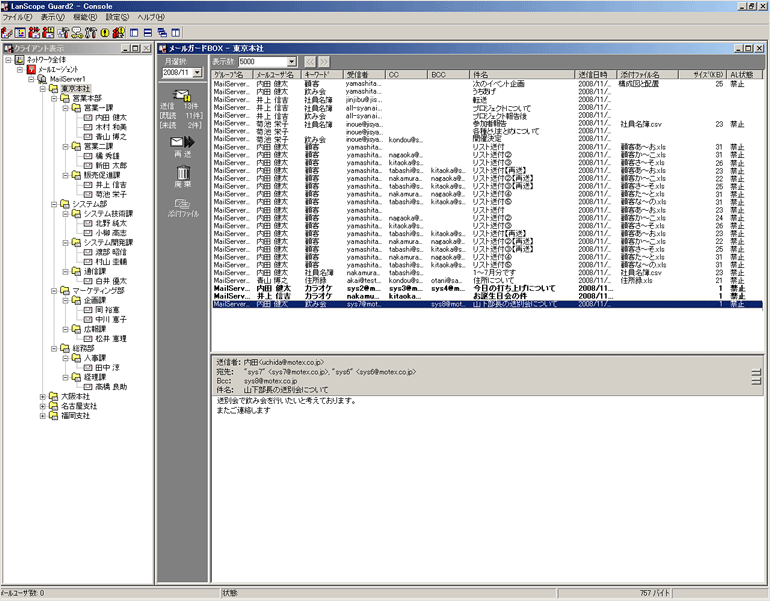
Task: Select user 北野 純太 in tree
Action: point(110,223)
